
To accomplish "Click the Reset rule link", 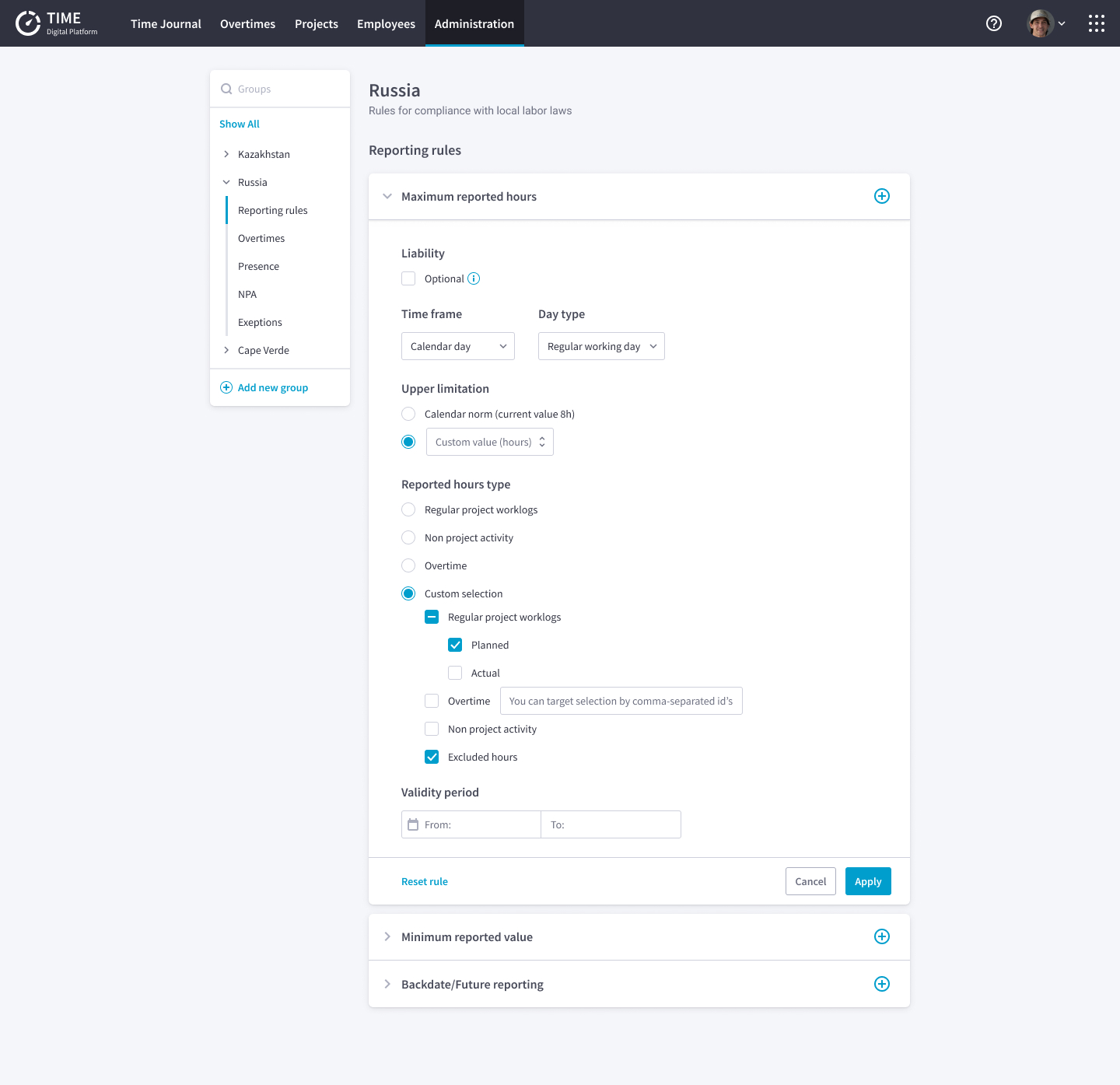I will pos(424,881).
